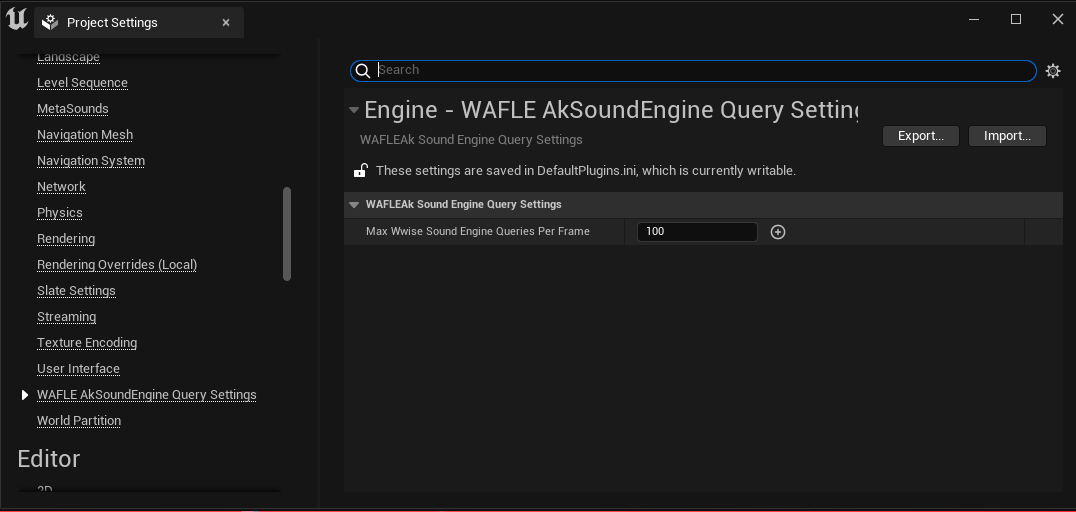Click the Import button
Viewport: 1076px width, 512px height.
coord(1007,136)
